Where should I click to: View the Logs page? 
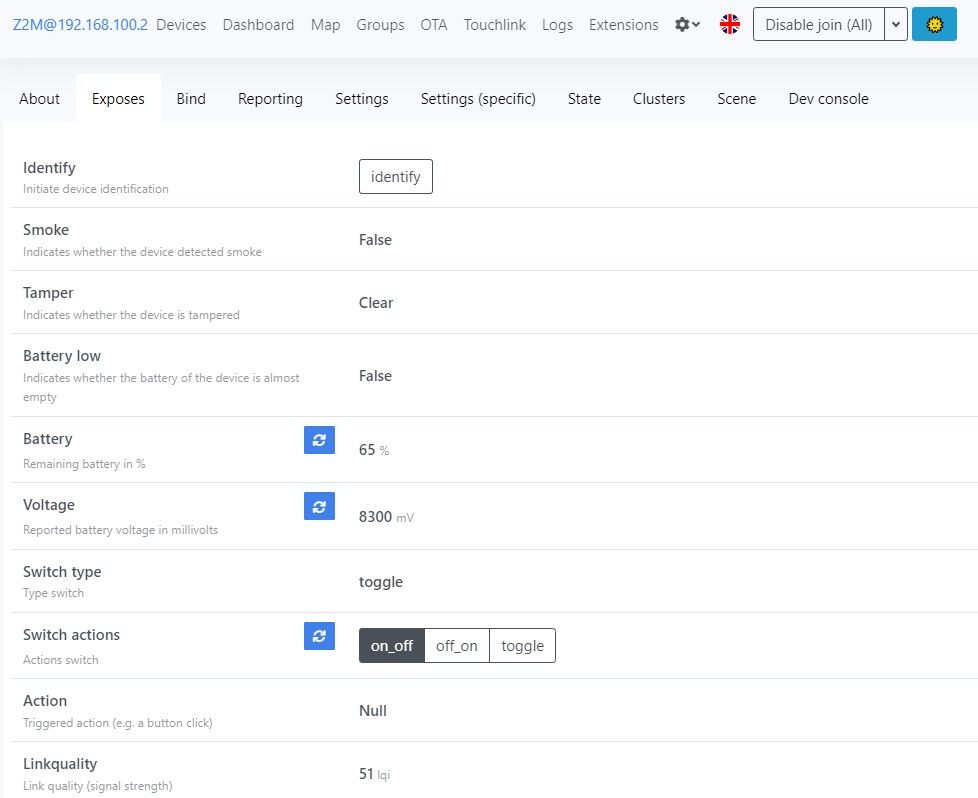tap(558, 25)
